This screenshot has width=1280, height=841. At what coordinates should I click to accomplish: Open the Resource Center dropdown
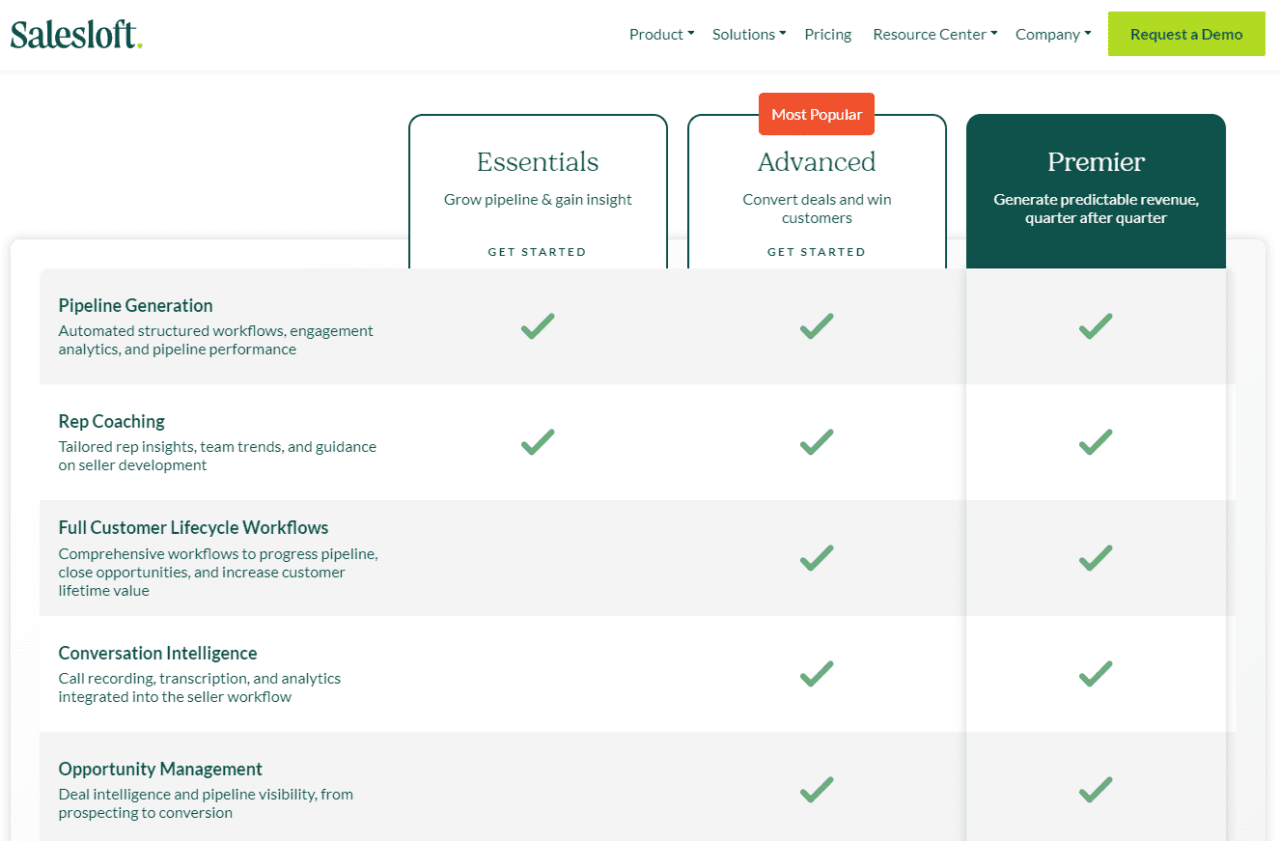coord(933,34)
